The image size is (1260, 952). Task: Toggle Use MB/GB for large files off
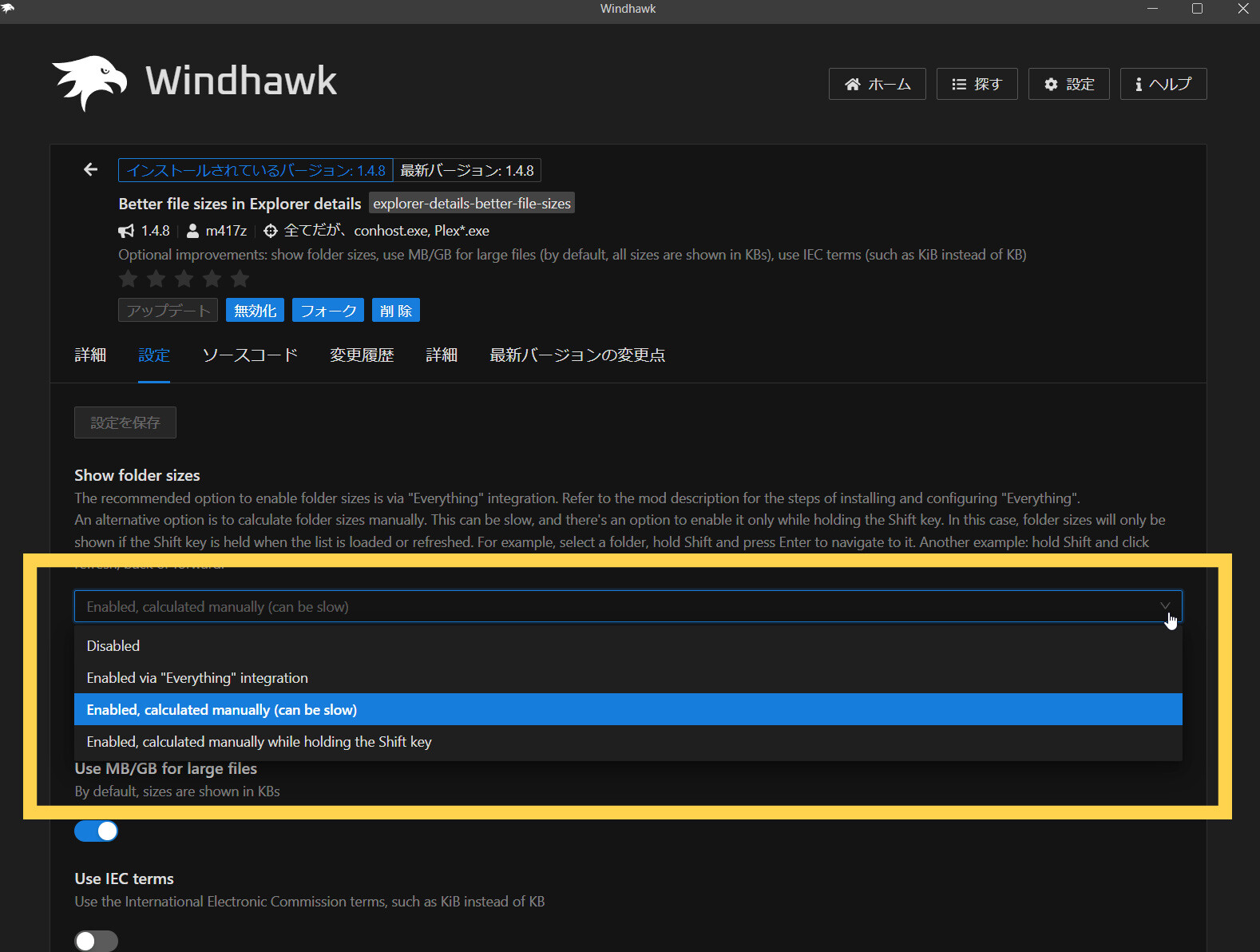tap(96, 831)
